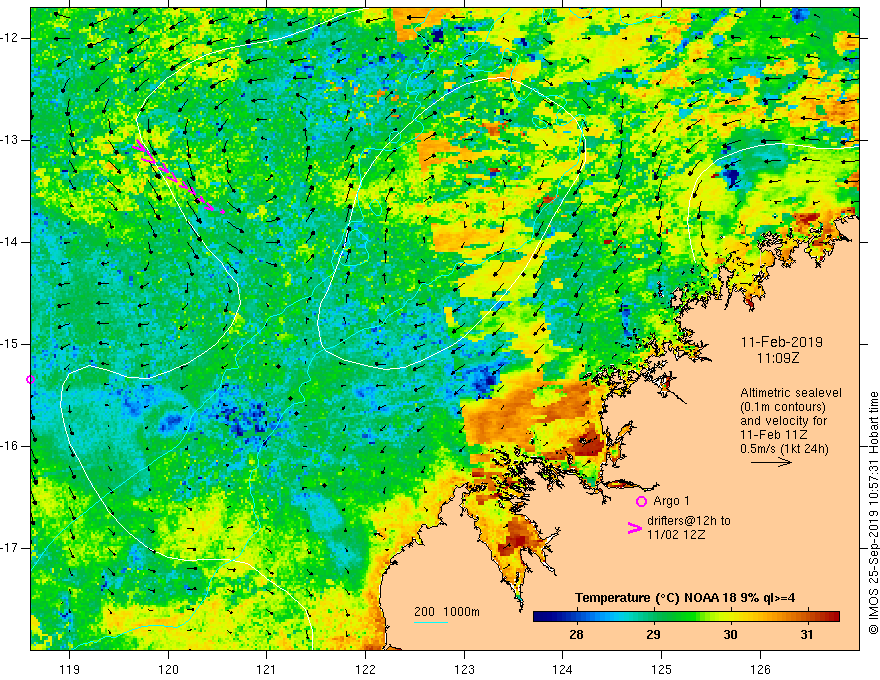Click the 'and velocity for' text
Image resolution: width=880 pixels, height=680 pixels.
coord(783,421)
